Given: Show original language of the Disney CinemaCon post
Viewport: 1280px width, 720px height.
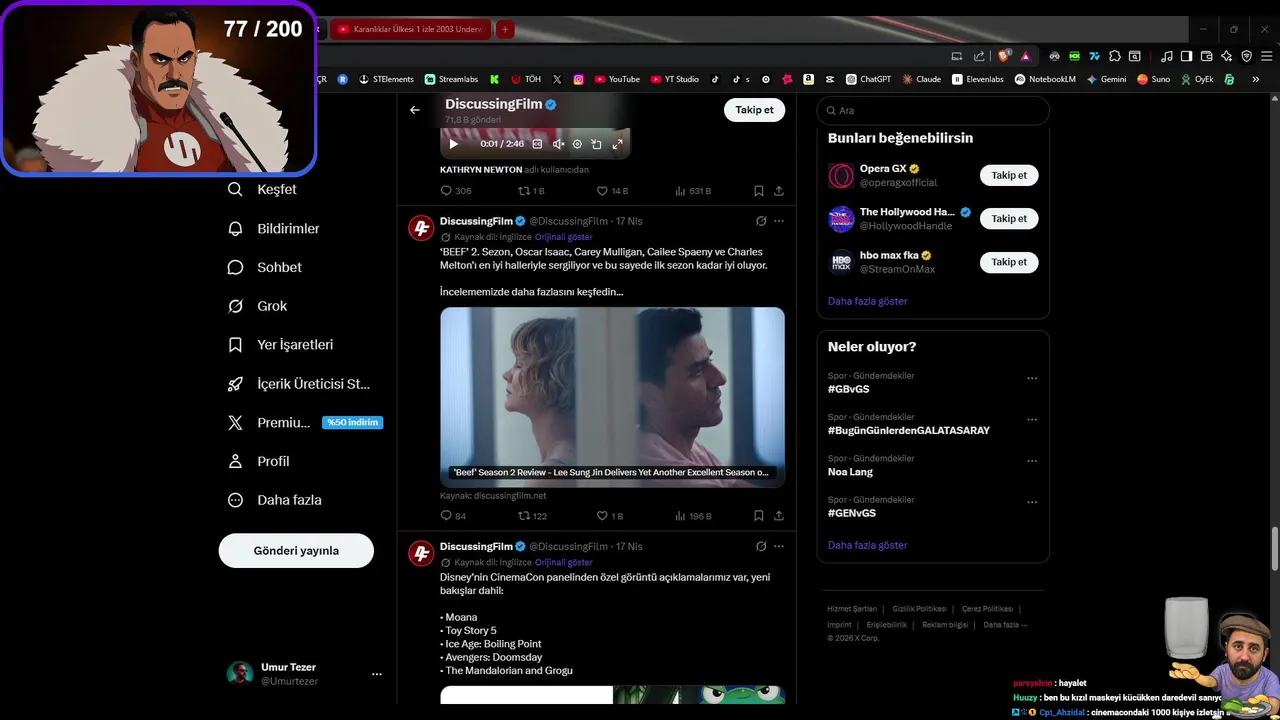Looking at the screenshot, I should click(564, 563).
